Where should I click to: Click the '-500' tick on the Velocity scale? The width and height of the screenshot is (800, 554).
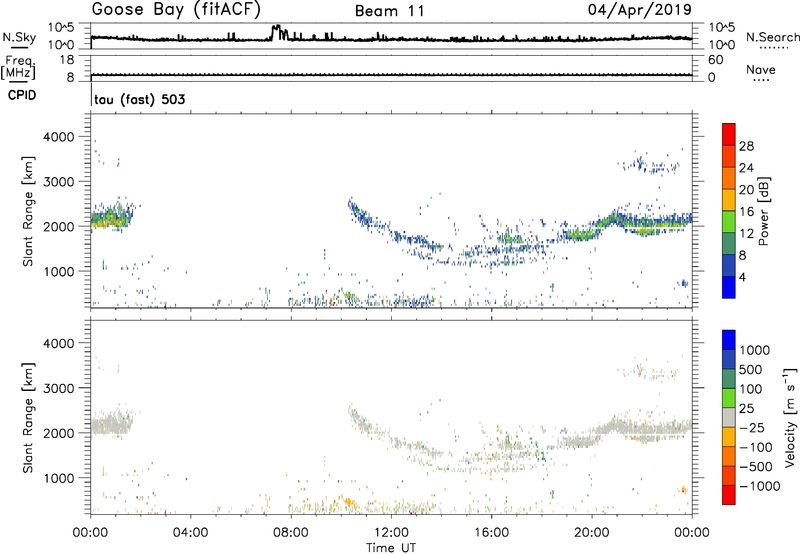click(755, 466)
